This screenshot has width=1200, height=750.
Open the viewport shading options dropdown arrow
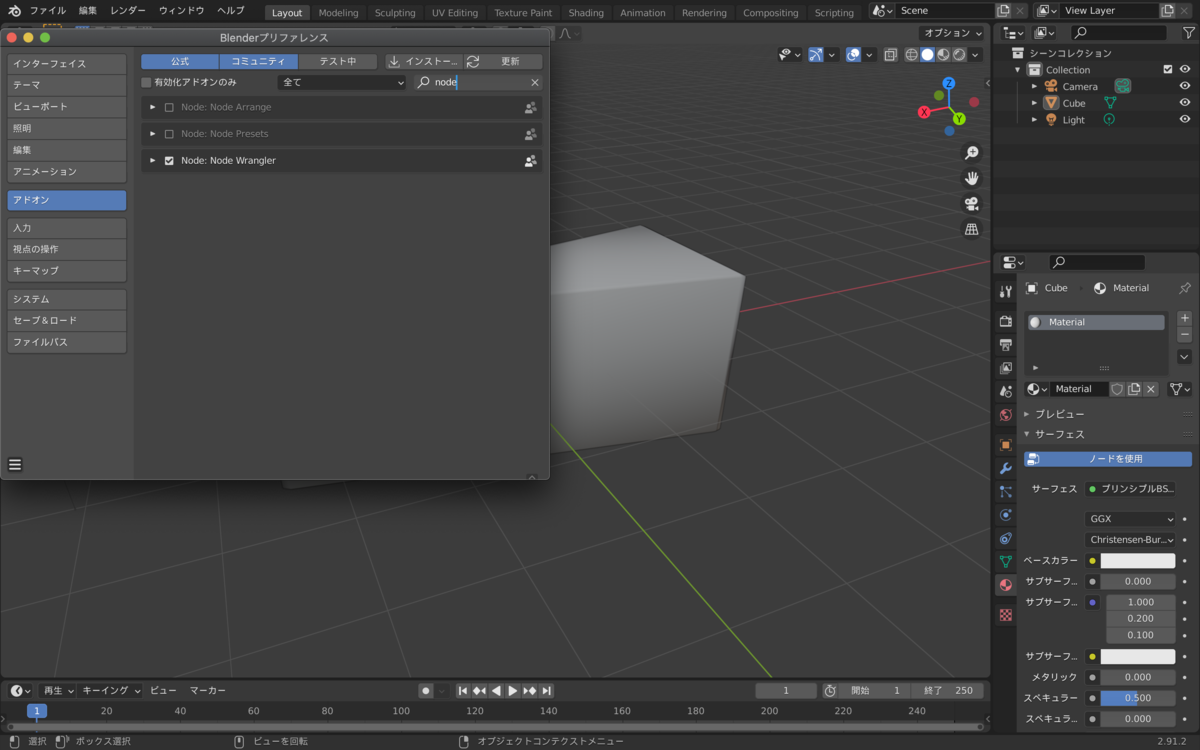tap(977, 55)
